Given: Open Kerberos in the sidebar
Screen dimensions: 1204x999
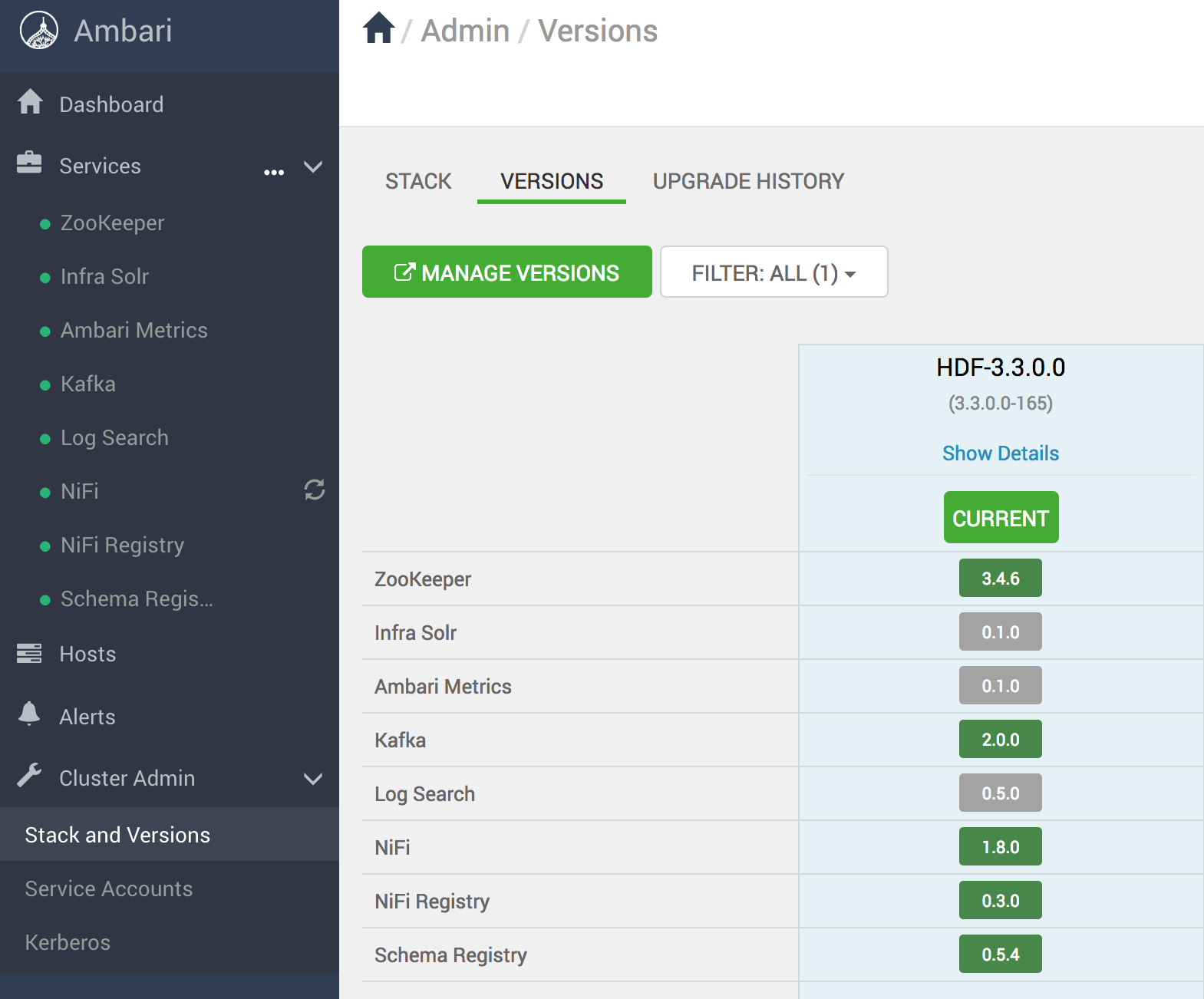Looking at the screenshot, I should [68, 942].
